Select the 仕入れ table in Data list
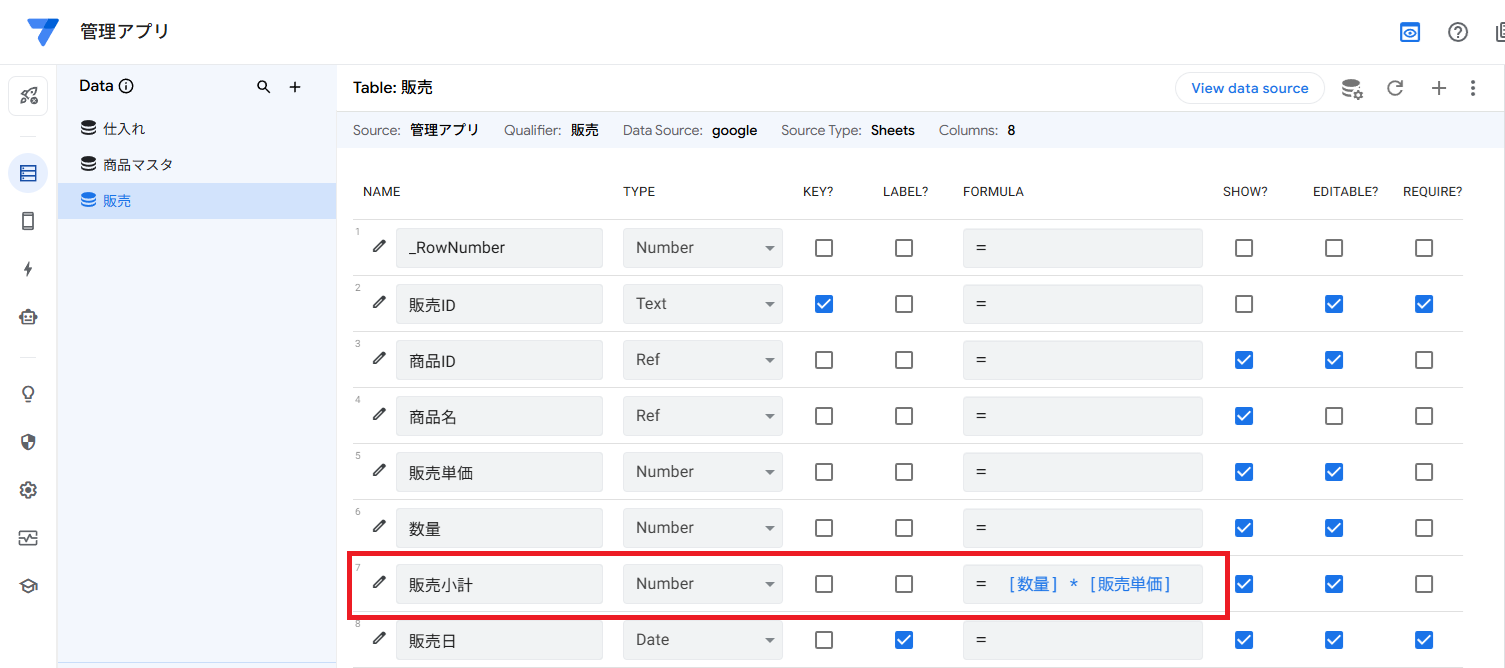 point(124,129)
